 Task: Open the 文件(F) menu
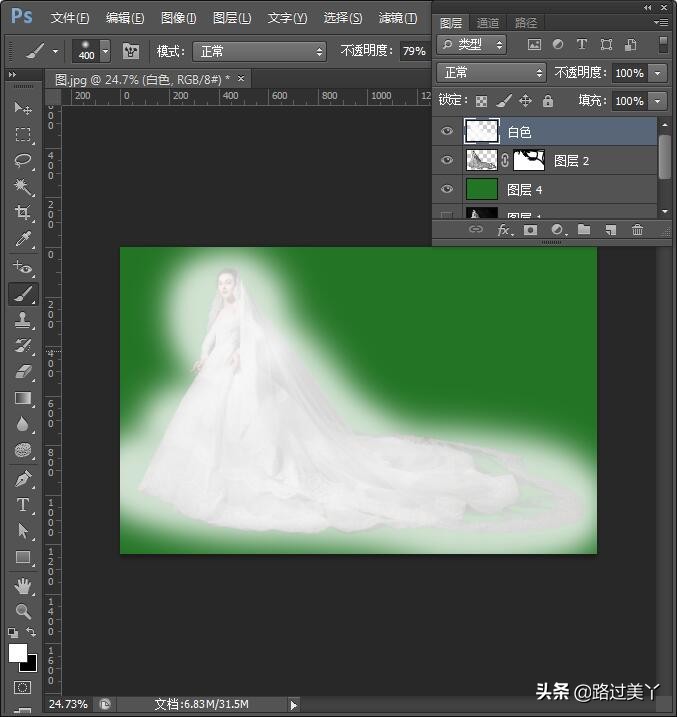coord(69,18)
